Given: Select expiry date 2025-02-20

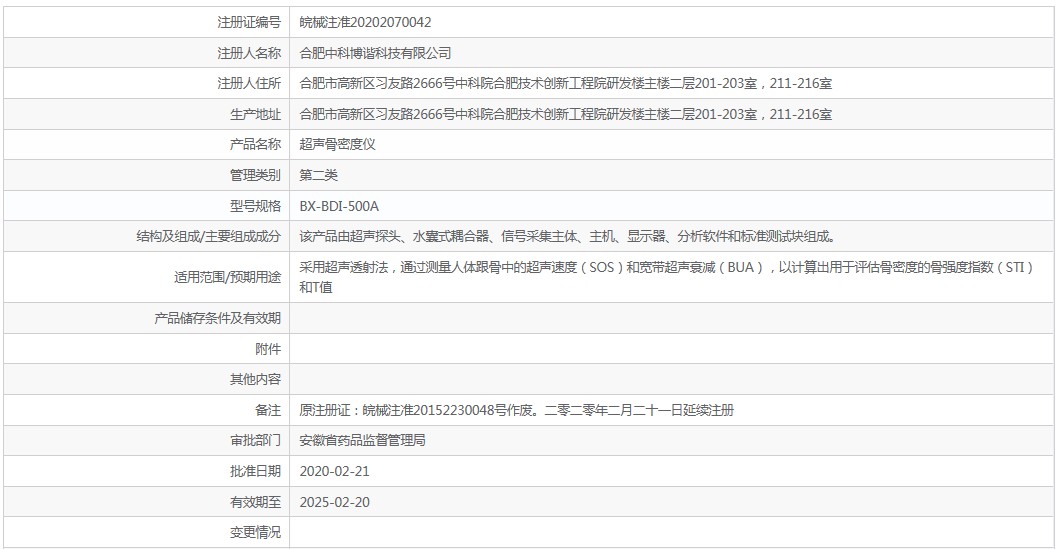Looking at the screenshot, I should (335, 502).
